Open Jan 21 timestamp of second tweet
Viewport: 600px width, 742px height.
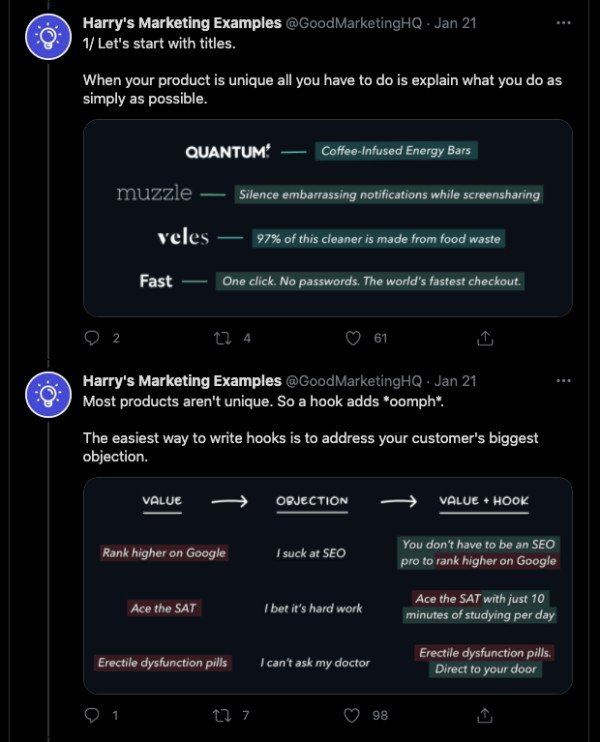tap(455, 381)
